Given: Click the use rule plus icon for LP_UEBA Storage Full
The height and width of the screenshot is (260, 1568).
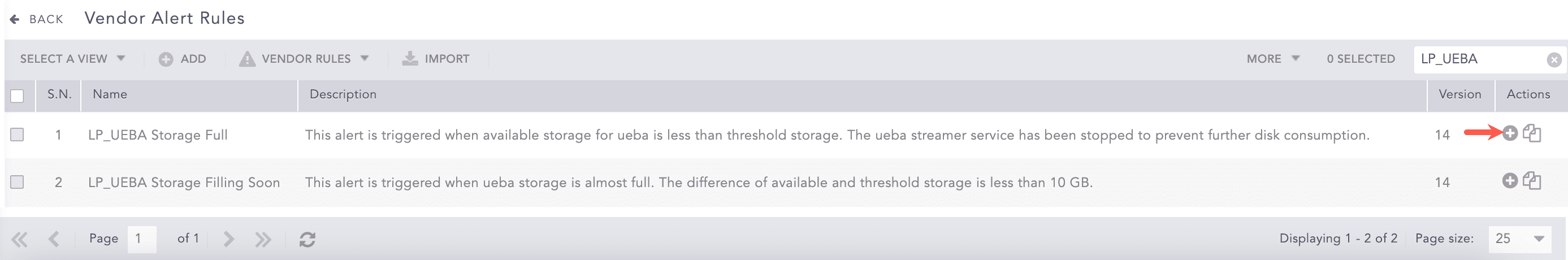Looking at the screenshot, I should [1510, 133].
